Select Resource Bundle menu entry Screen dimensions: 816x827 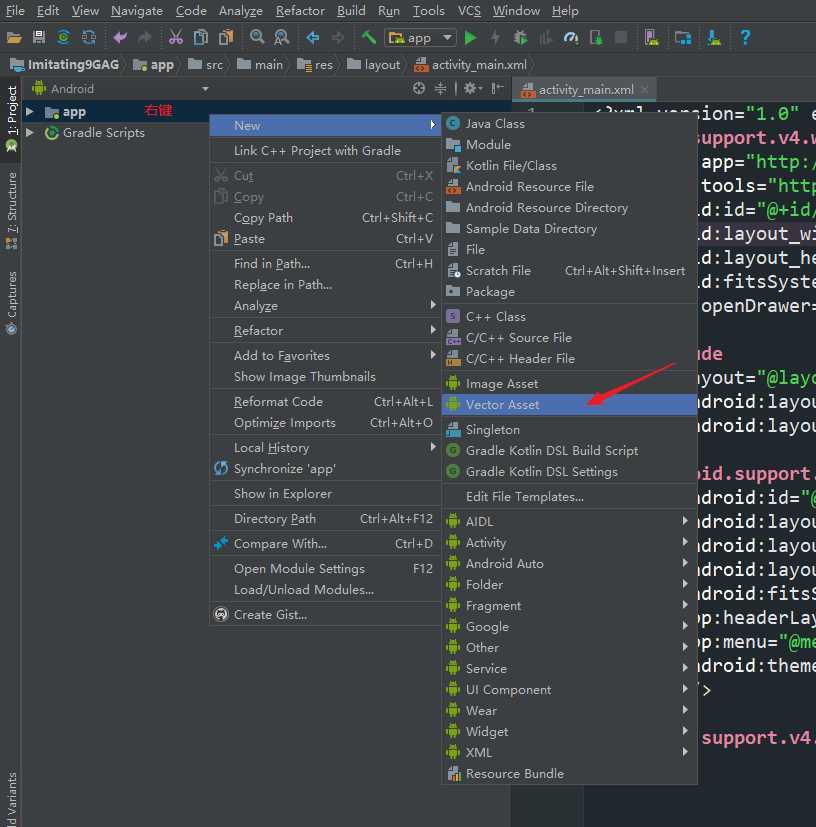click(569, 774)
